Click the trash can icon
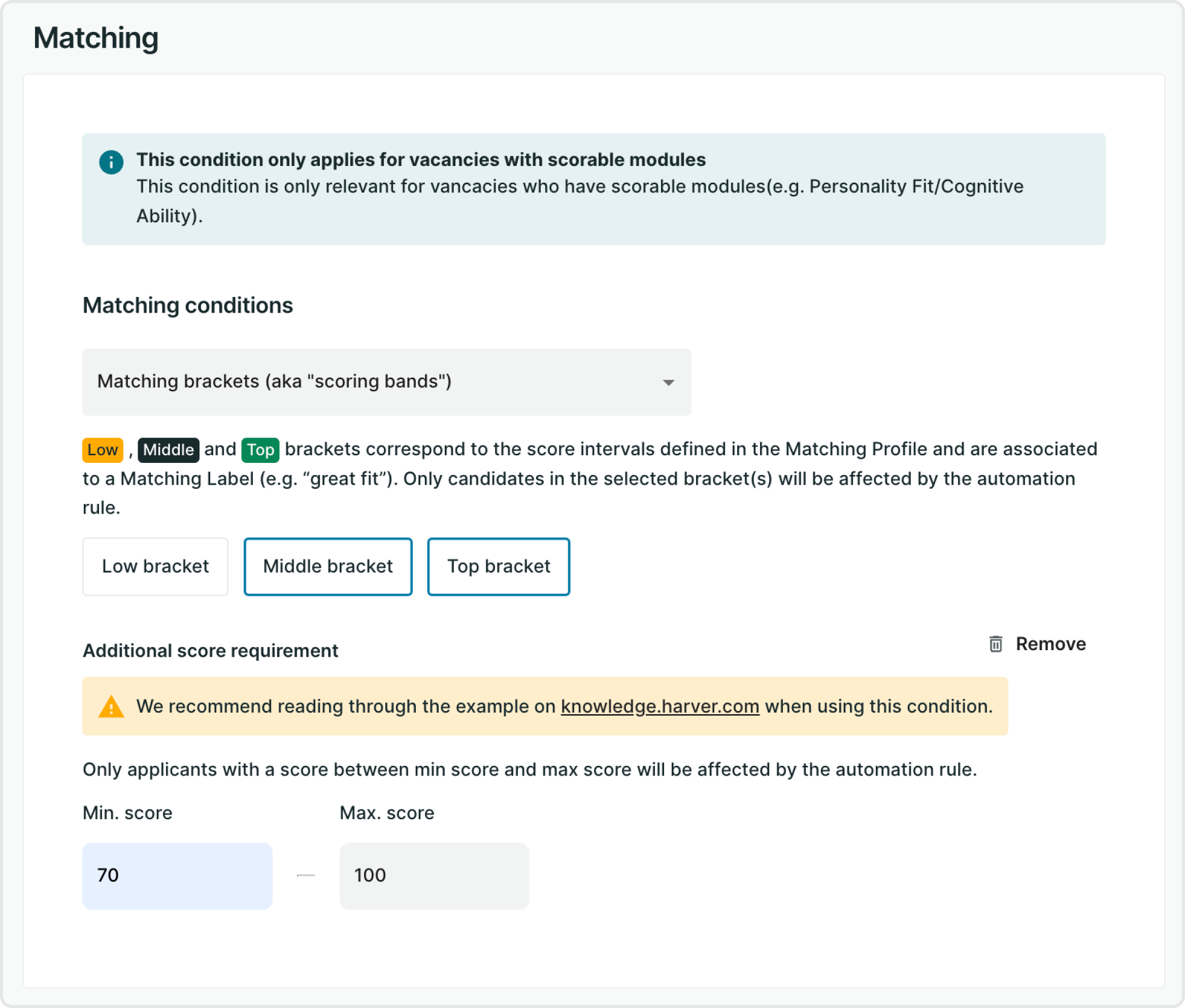The height and width of the screenshot is (1008, 1185). pos(995,644)
